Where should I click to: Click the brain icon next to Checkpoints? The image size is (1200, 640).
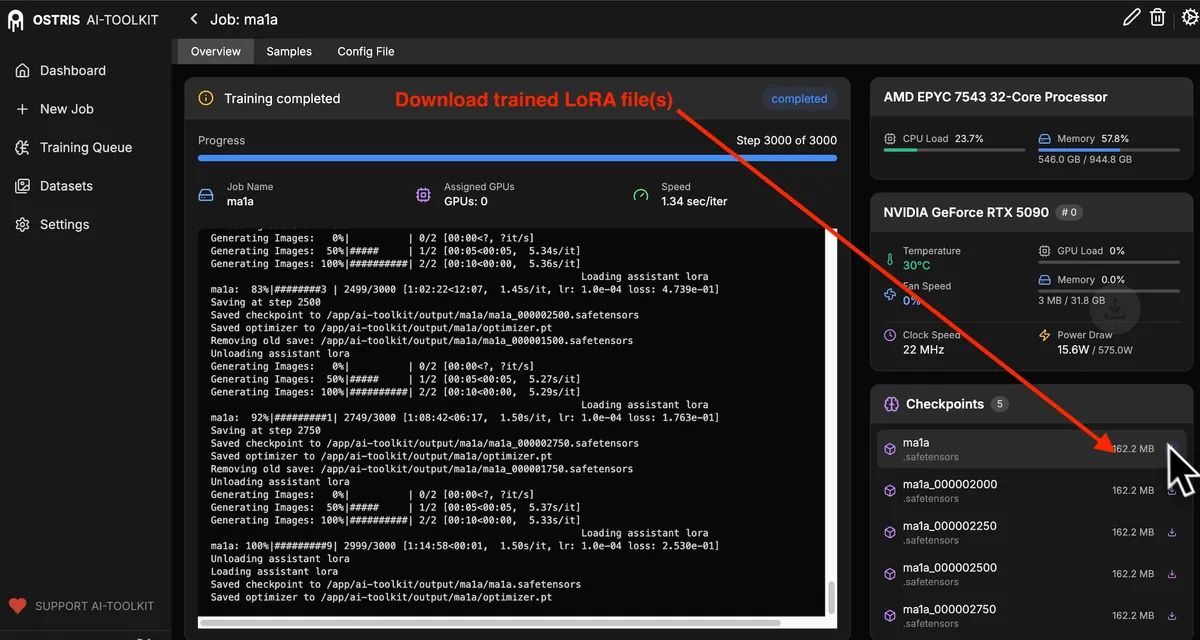point(892,404)
